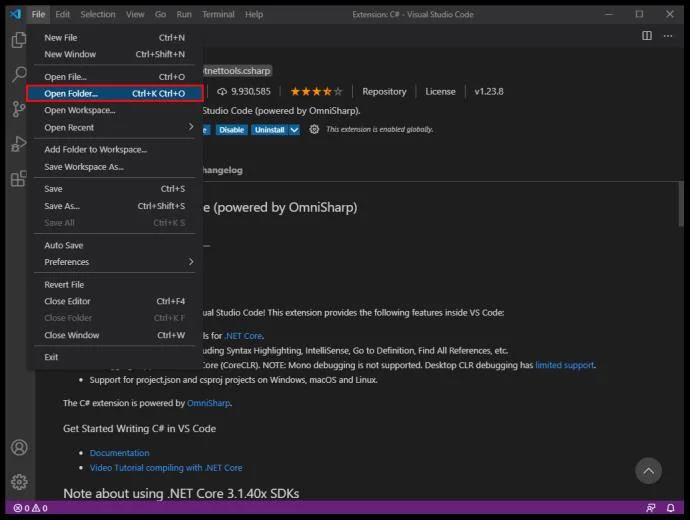Choose Open Folder... from File menu
This screenshot has width=690, height=520.
114,94
